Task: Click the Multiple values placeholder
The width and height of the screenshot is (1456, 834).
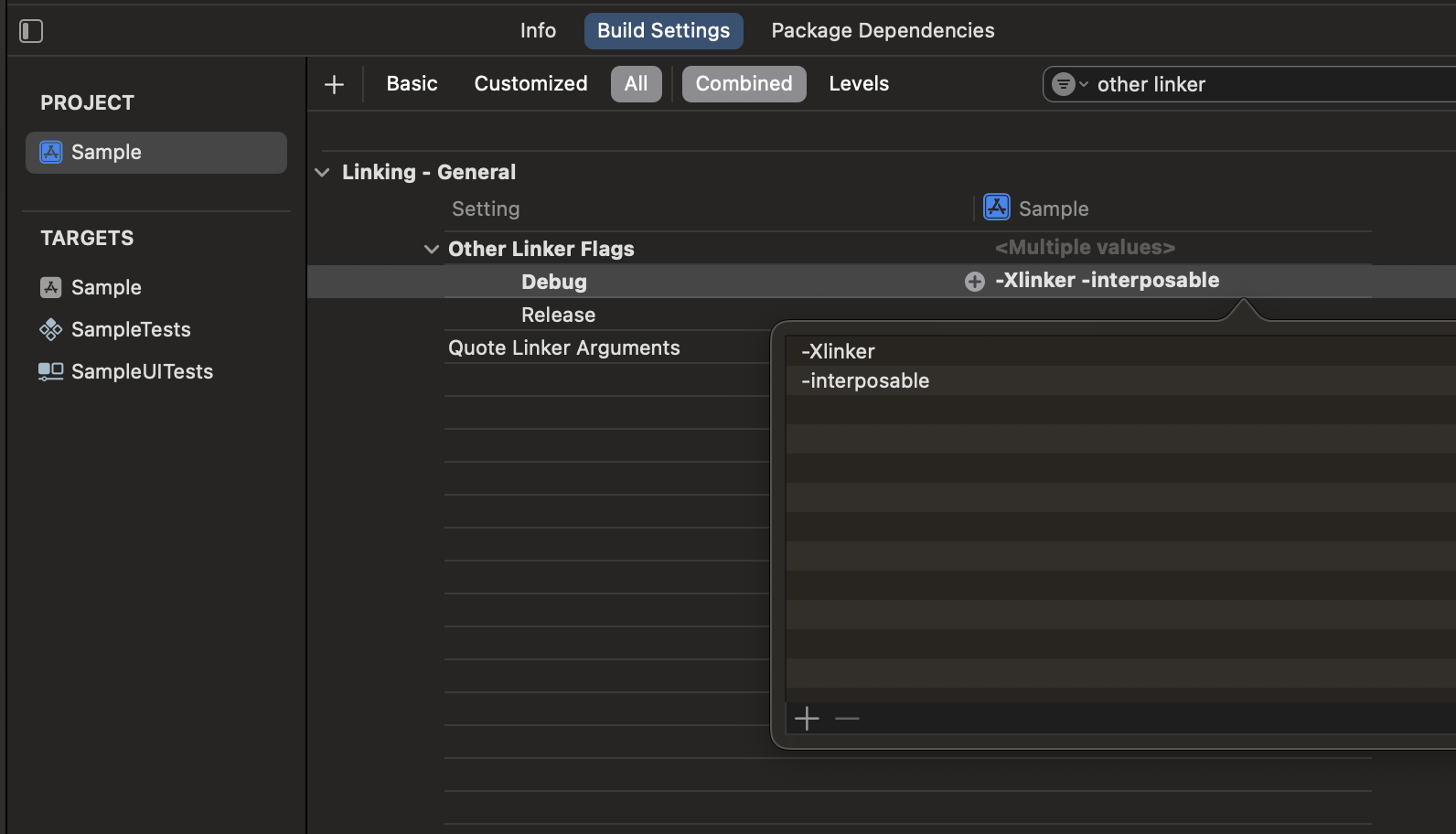Action: coord(1085,247)
